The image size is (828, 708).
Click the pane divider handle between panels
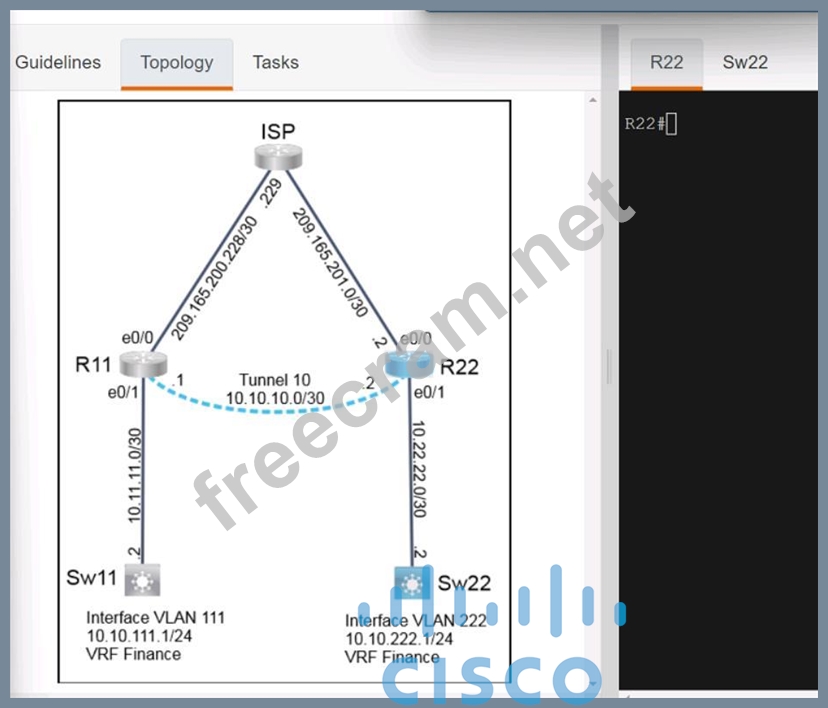pyautogui.click(x=608, y=366)
